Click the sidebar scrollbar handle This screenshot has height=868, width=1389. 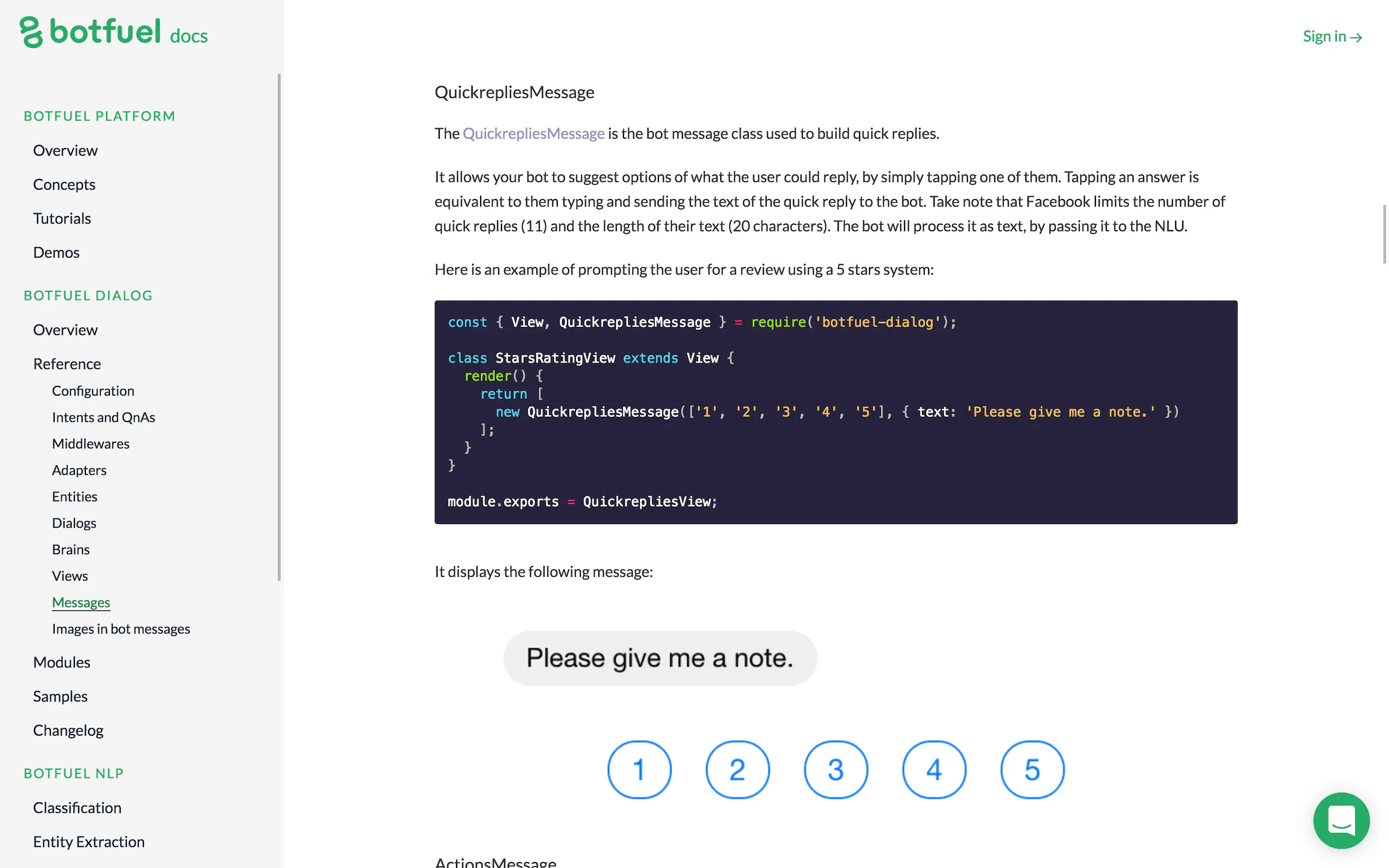click(x=279, y=327)
